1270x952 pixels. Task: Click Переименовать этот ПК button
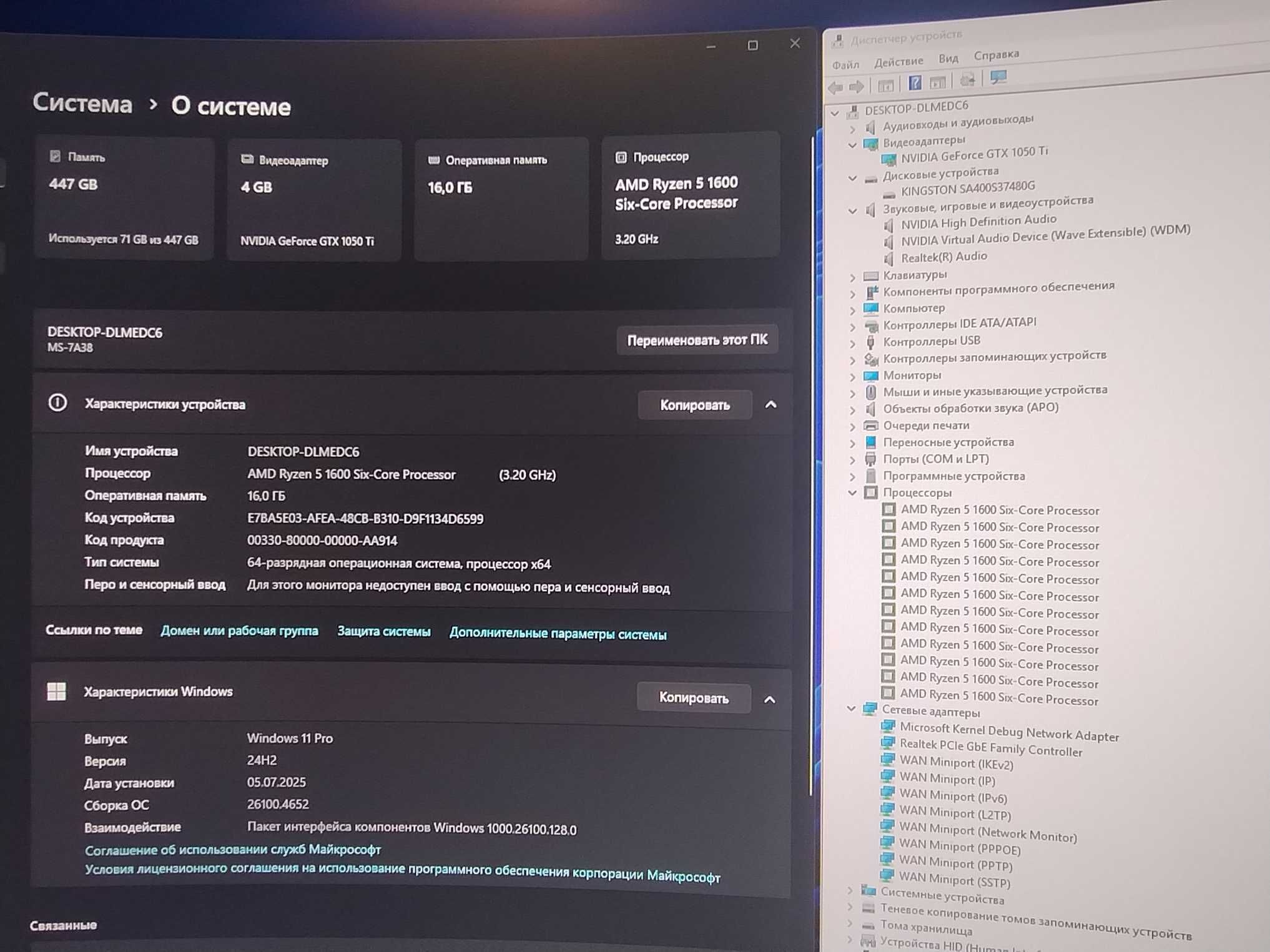pyautogui.click(x=697, y=340)
